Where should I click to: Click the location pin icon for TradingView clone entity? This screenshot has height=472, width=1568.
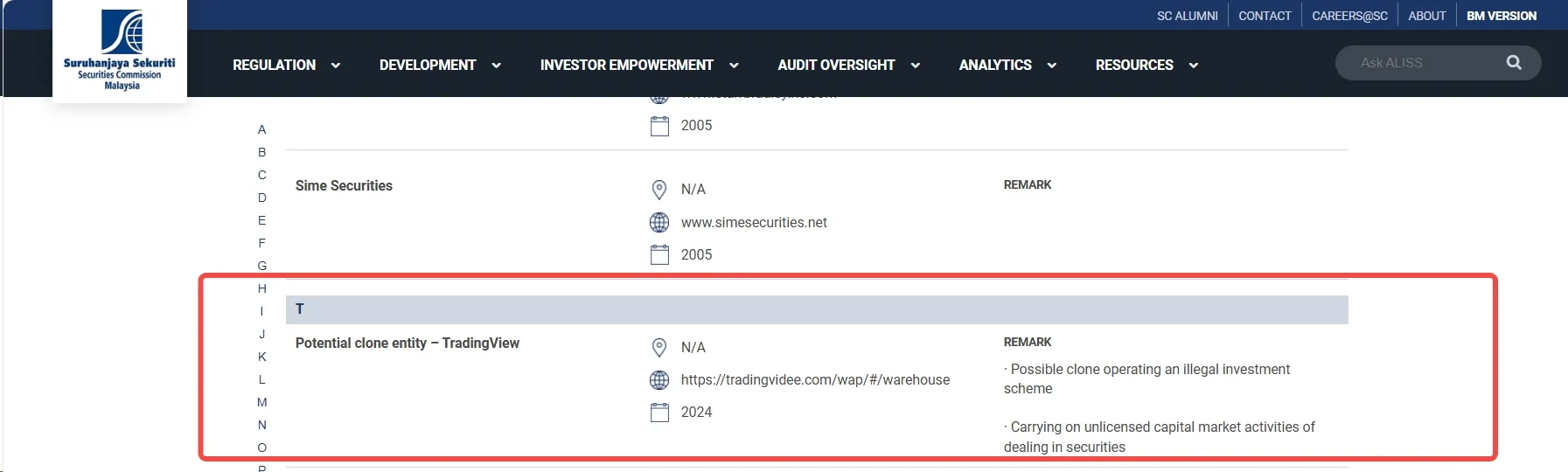659,348
